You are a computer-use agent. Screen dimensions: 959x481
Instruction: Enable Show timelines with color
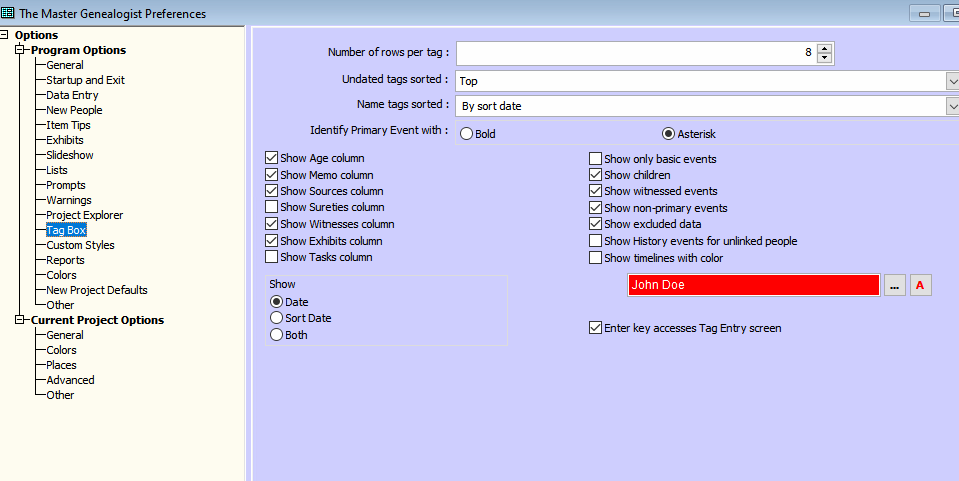point(595,258)
